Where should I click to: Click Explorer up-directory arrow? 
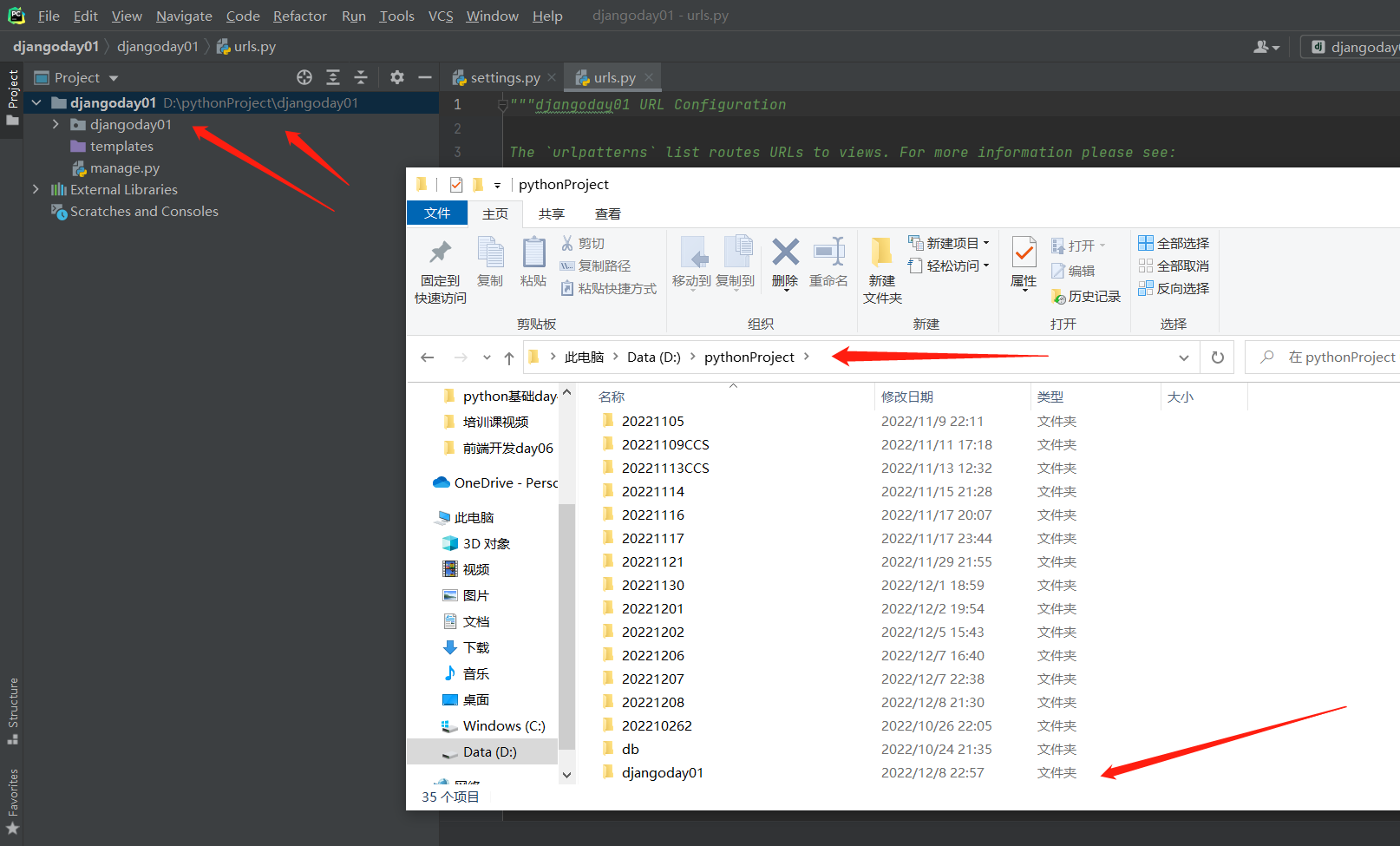[509, 357]
